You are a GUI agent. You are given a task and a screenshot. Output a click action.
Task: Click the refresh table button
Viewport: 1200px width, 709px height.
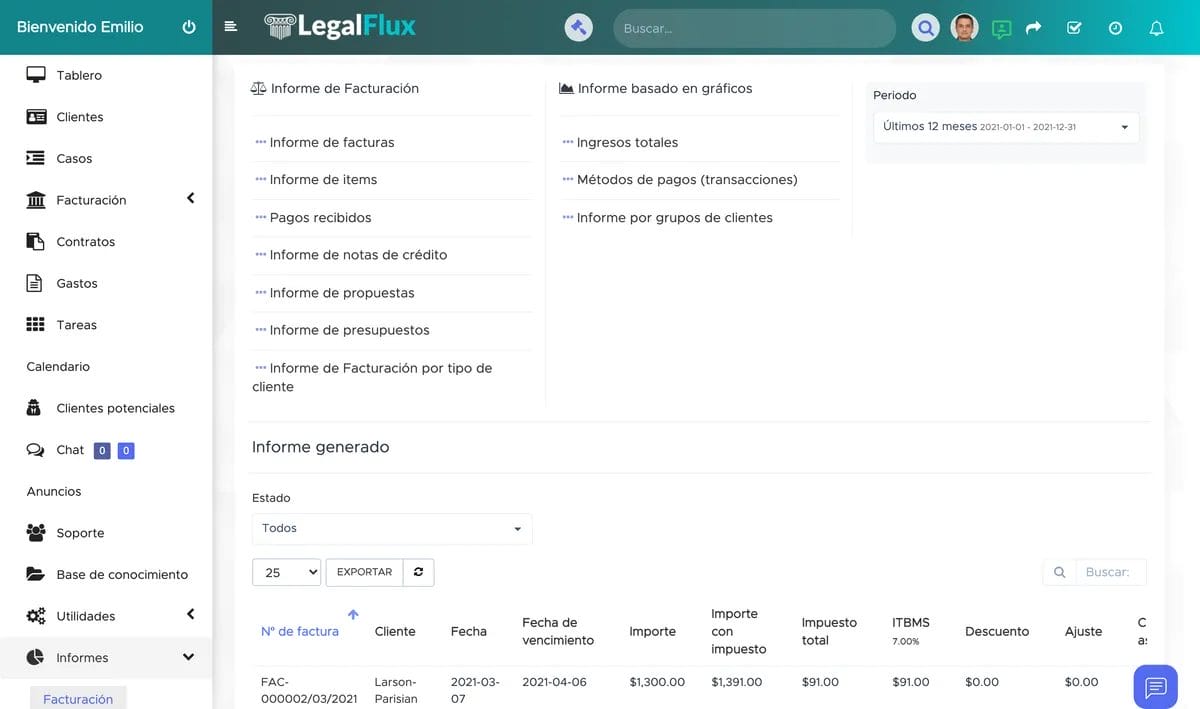tap(418, 572)
